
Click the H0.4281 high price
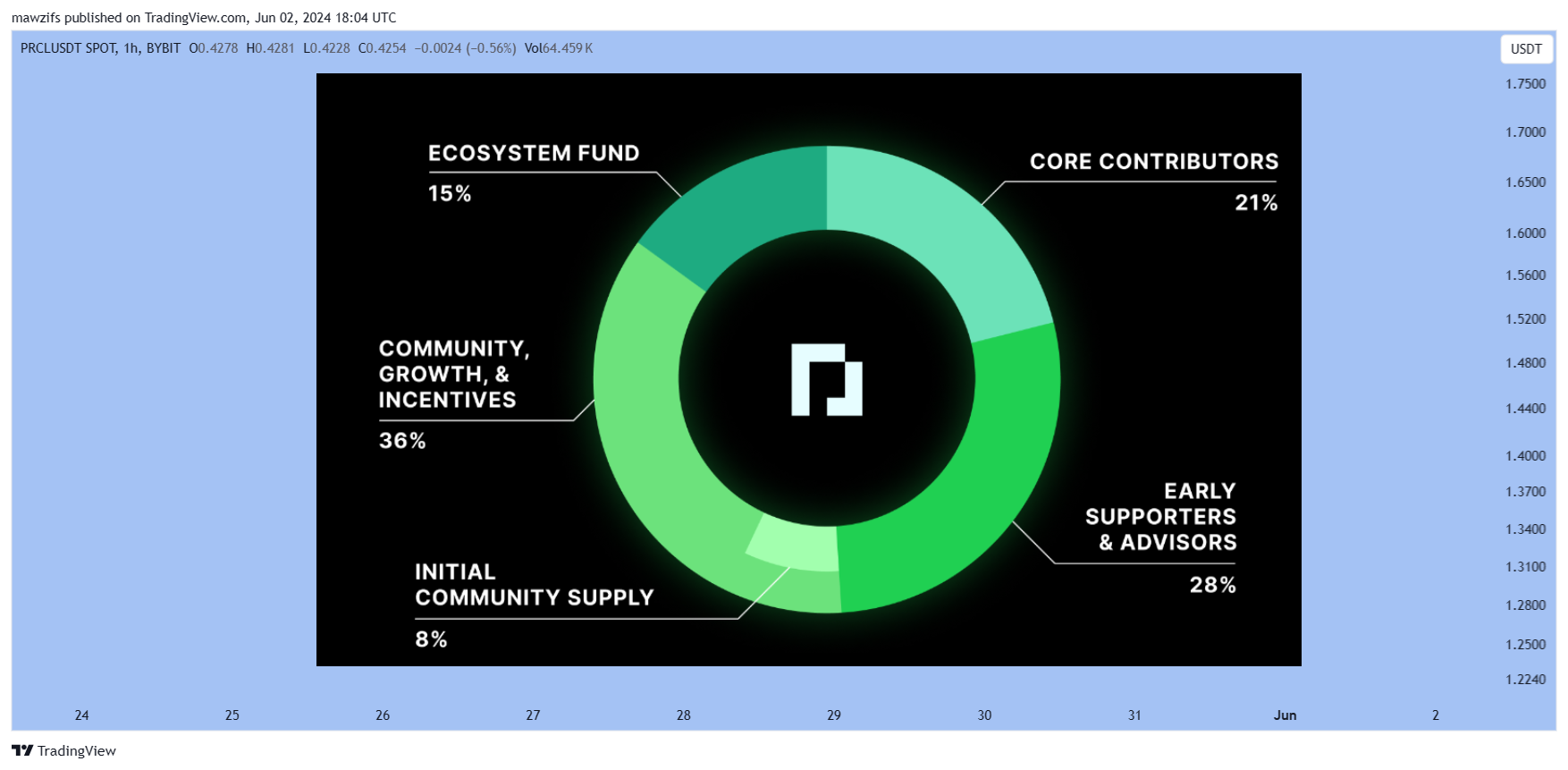(270, 48)
